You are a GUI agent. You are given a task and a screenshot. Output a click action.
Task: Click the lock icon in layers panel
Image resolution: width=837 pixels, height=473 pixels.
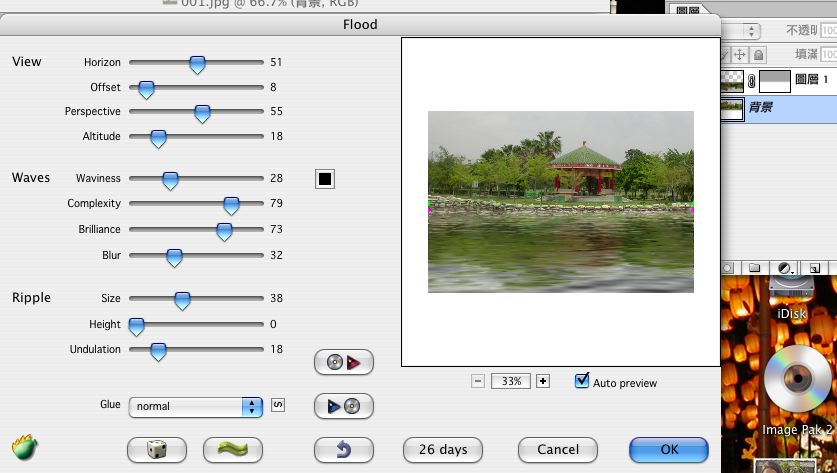tap(758, 54)
